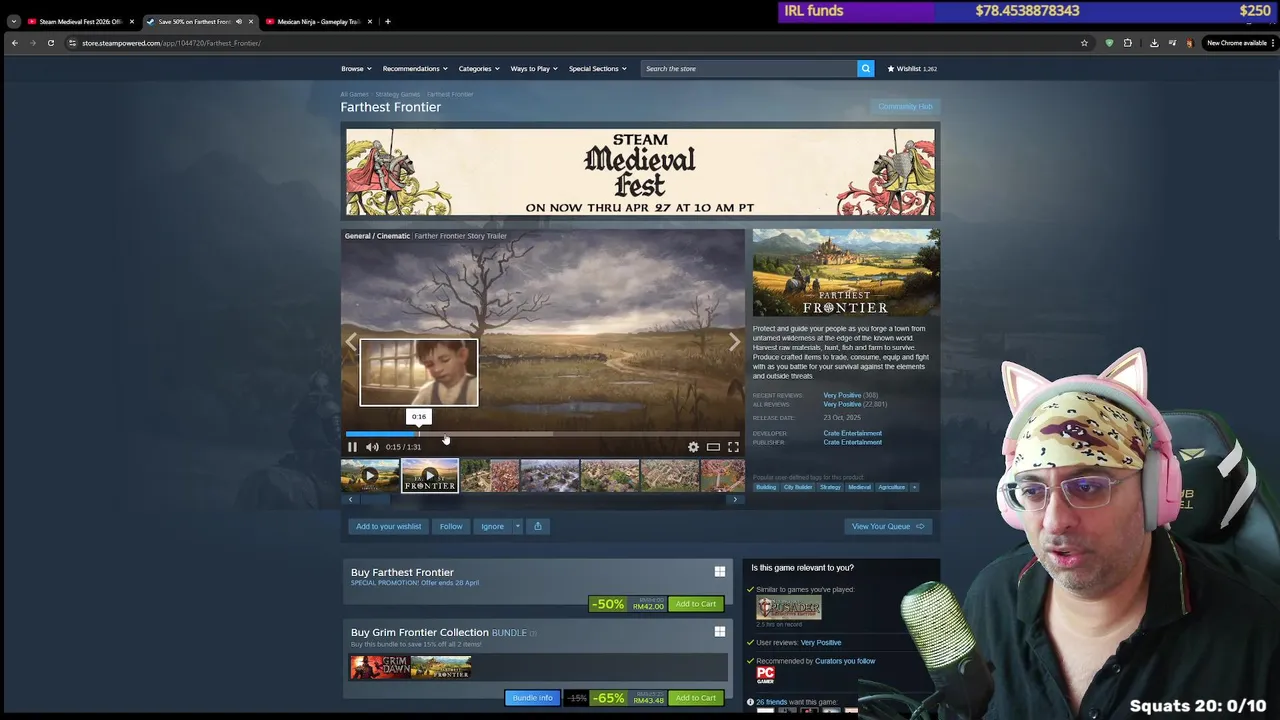Screen dimensions: 1280x720
Task: Reload the page
Action: (51, 43)
